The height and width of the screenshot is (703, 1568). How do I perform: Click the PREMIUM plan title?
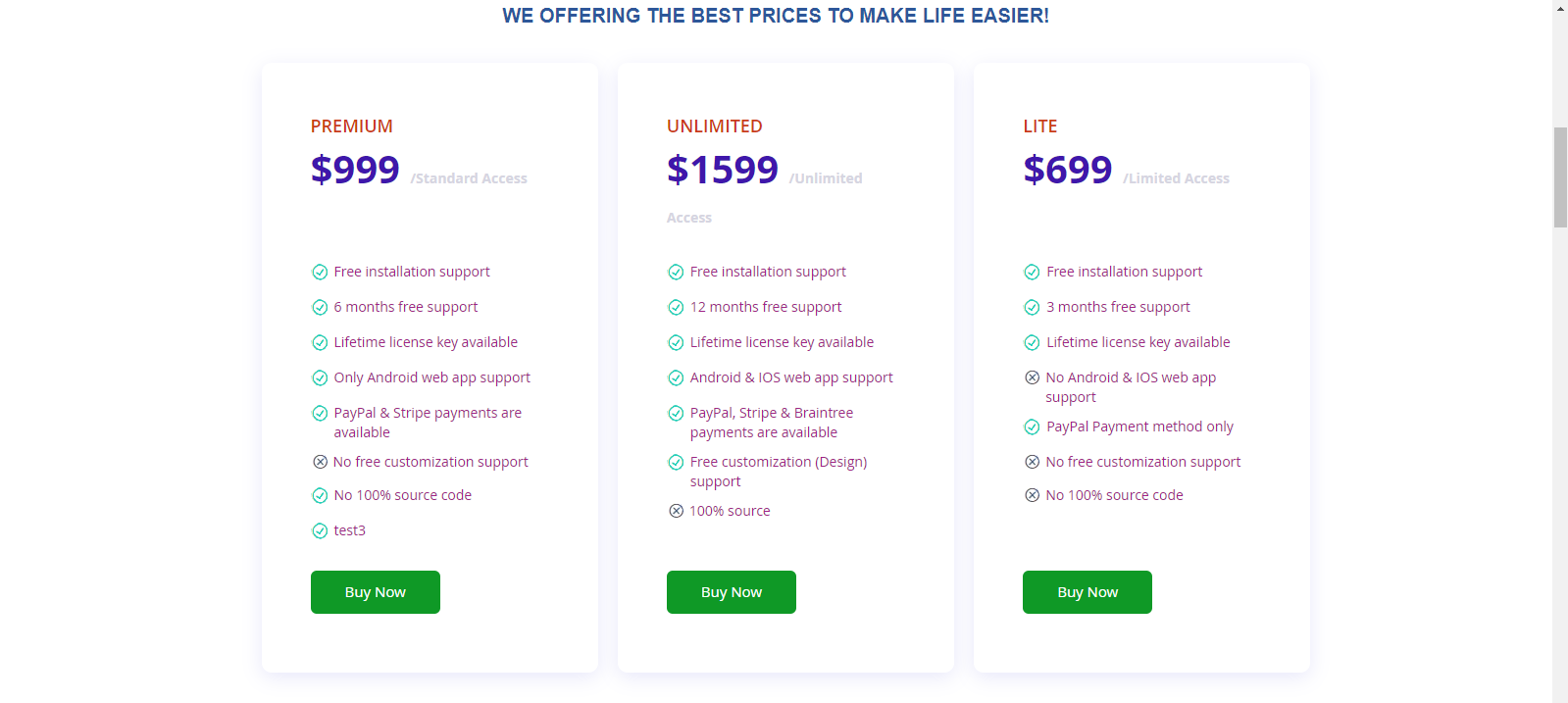pos(352,126)
